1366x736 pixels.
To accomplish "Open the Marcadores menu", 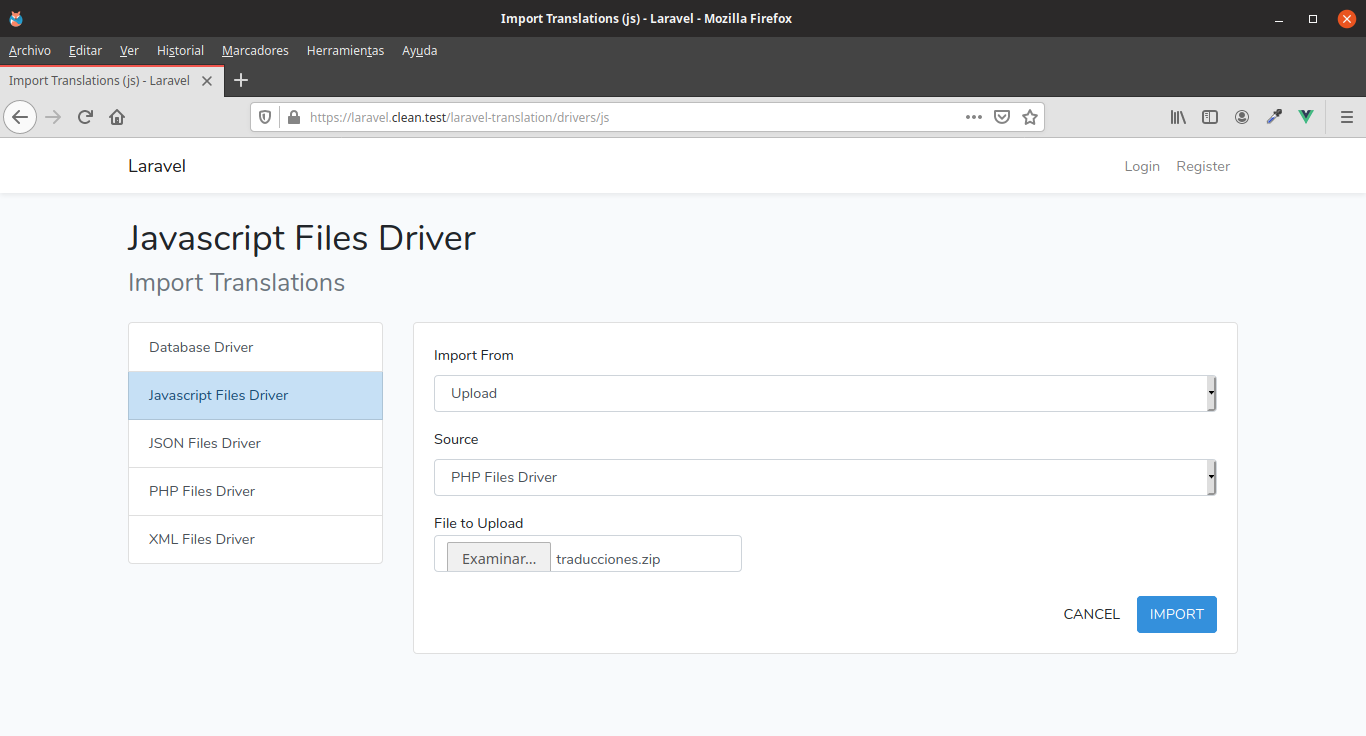I will [x=255, y=51].
